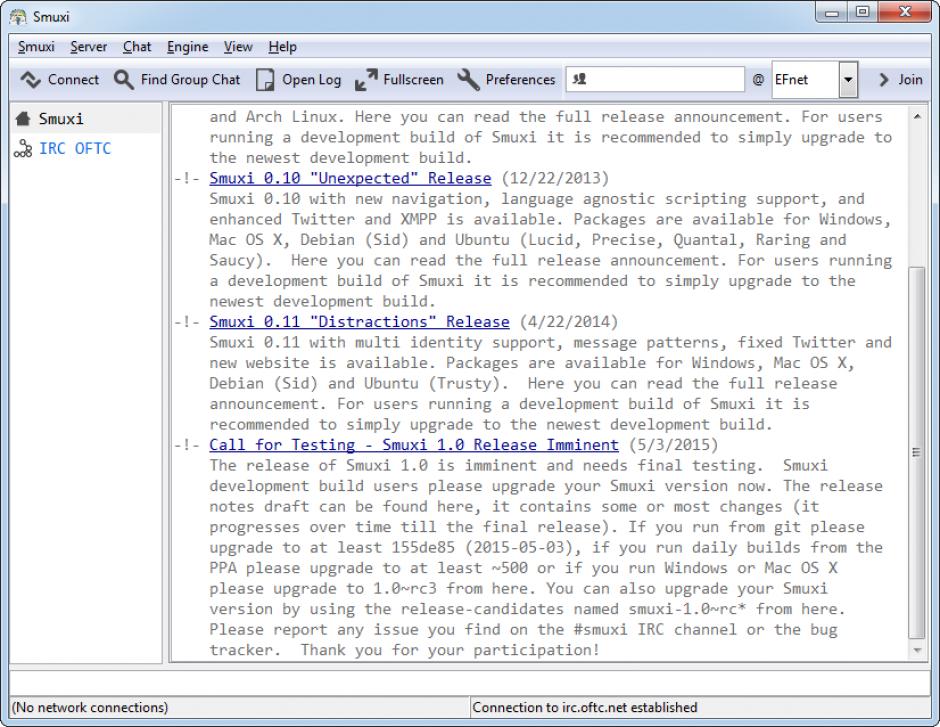The image size is (940, 727).
Task: Click the scrollbar up arrow
Action: click(917, 116)
